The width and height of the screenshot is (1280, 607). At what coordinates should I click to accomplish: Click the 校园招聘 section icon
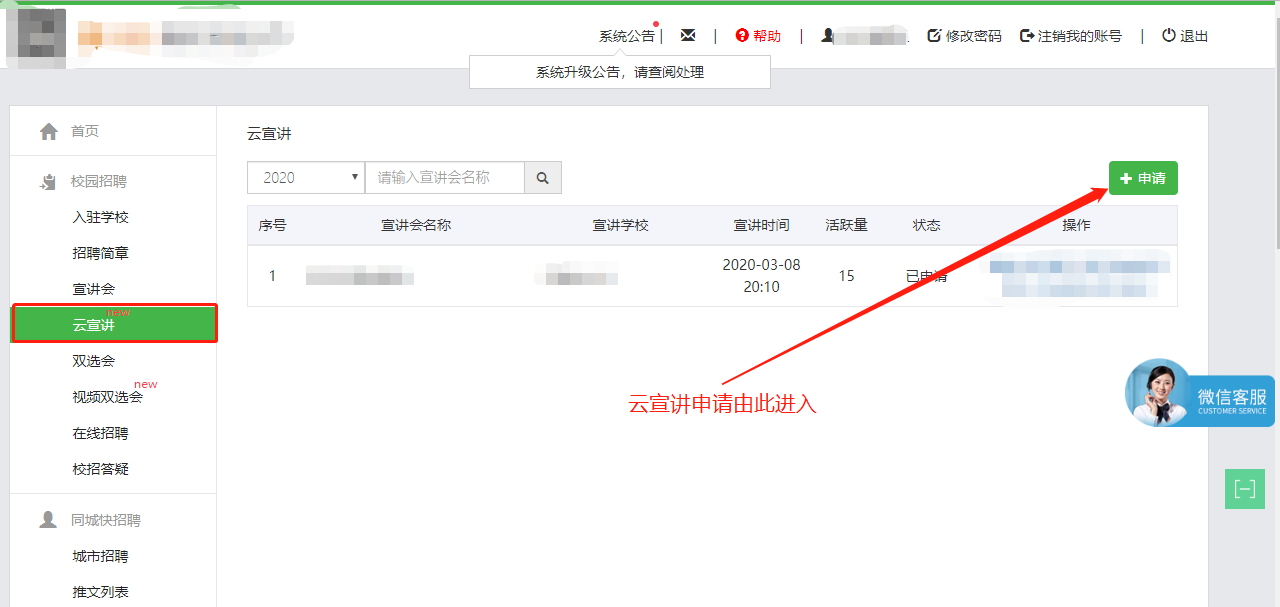coord(48,182)
